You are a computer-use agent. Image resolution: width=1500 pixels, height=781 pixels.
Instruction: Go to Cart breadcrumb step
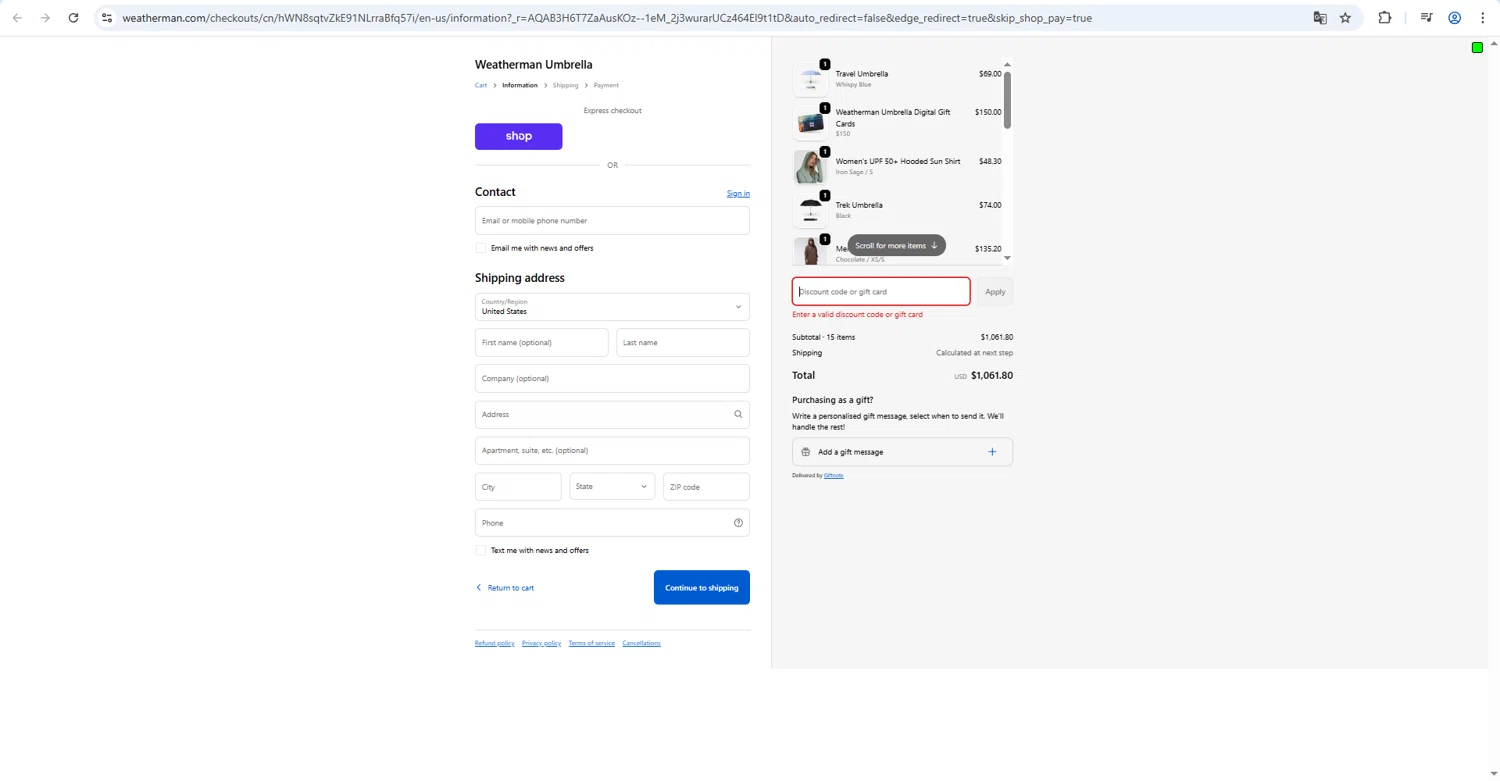click(x=481, y=86)
